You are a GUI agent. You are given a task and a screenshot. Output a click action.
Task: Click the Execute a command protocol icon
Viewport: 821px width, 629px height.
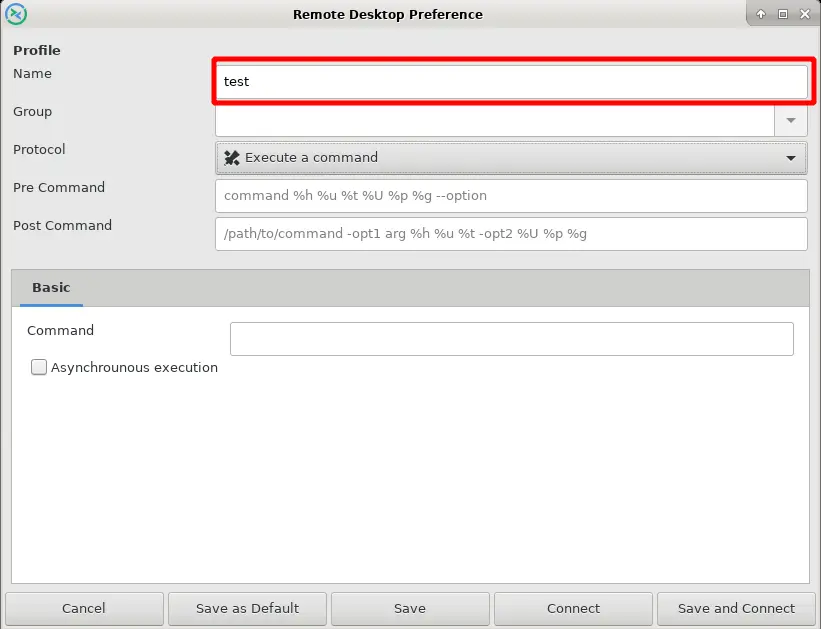(x=232, y=157)
